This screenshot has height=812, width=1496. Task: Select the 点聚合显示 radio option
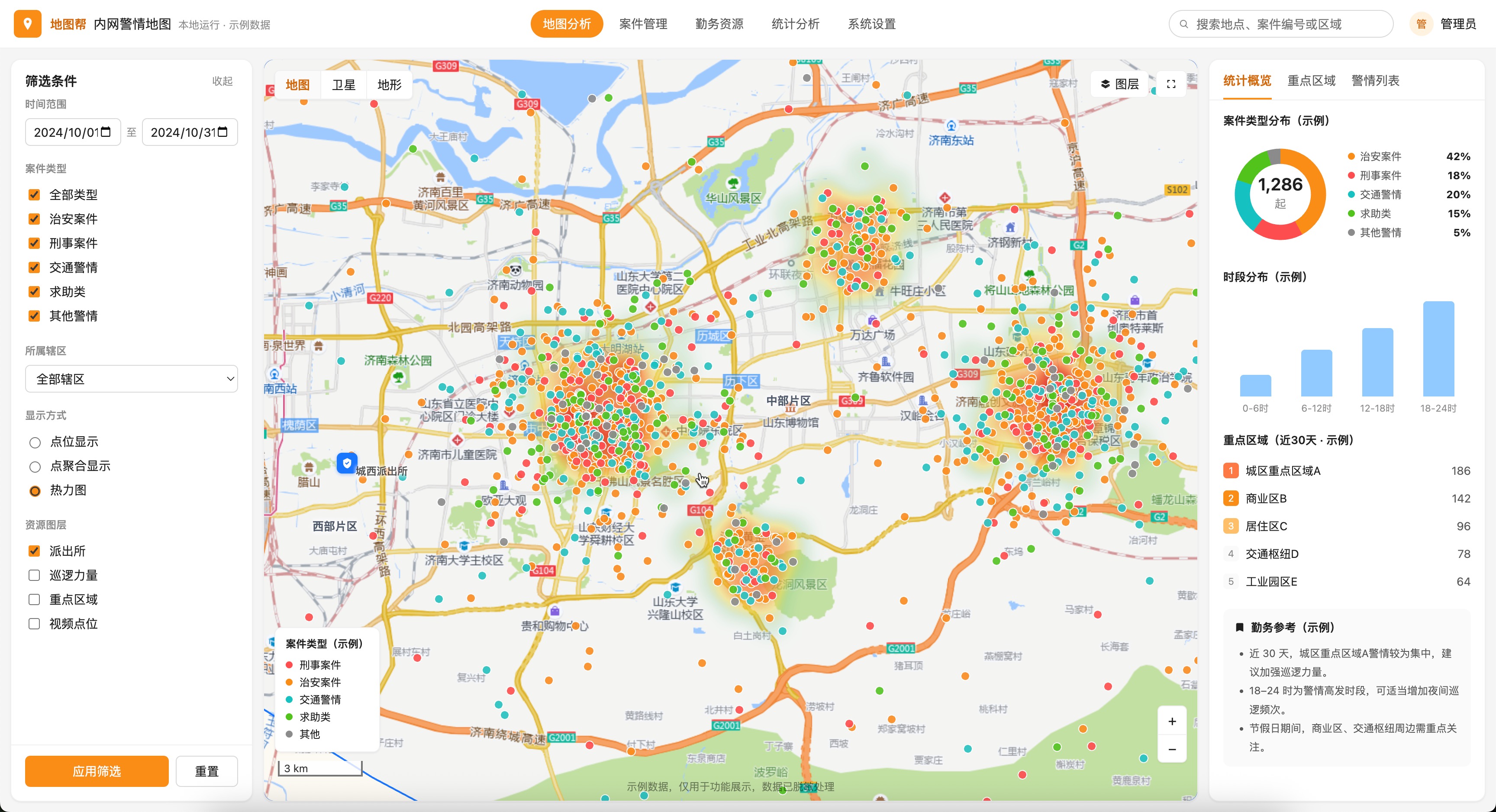coord(35,467)
